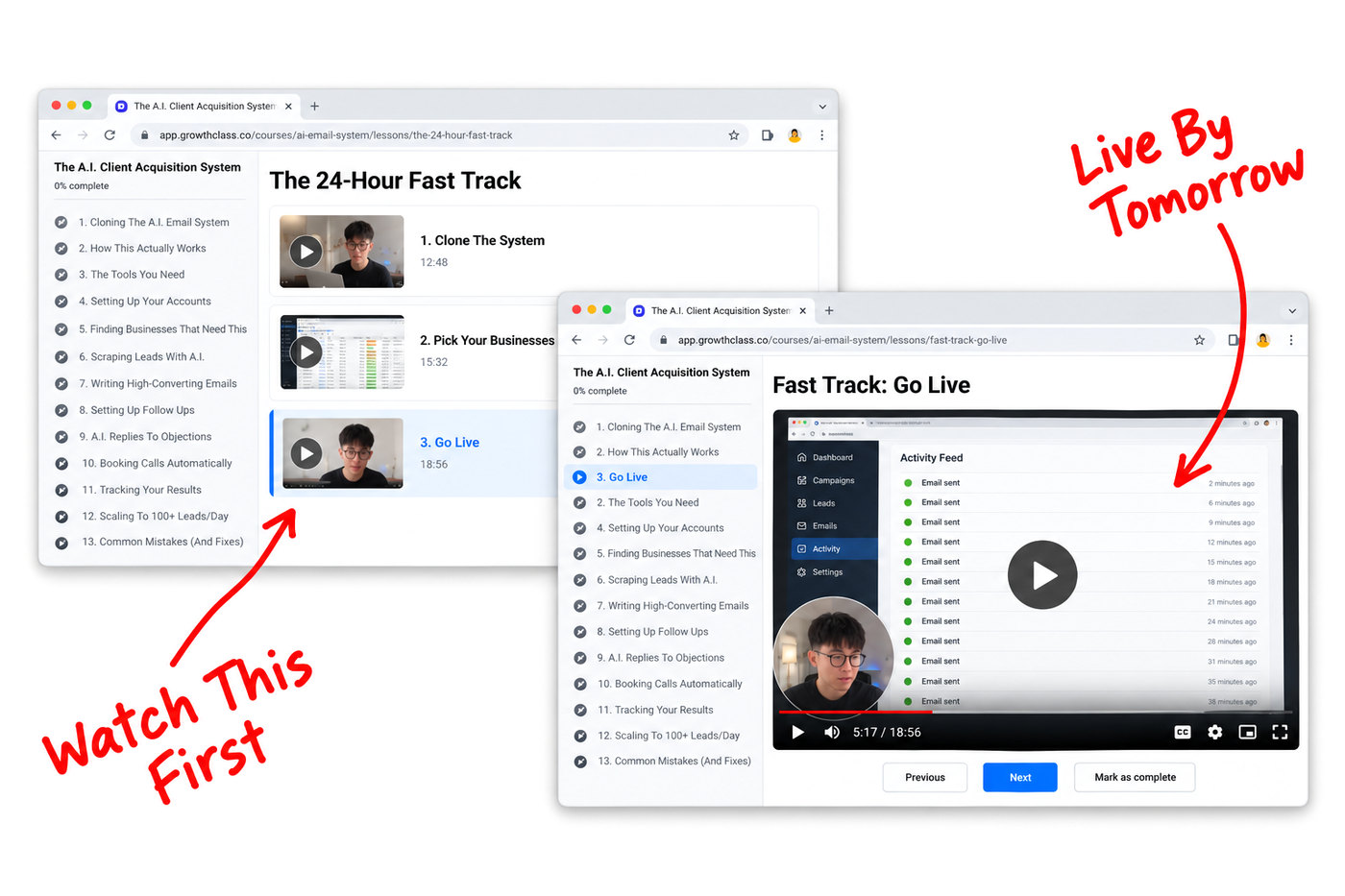The width and height of the screenshot is (1345, 896).
Task: Open new tab in front browser window
Action: coord(829,310)
